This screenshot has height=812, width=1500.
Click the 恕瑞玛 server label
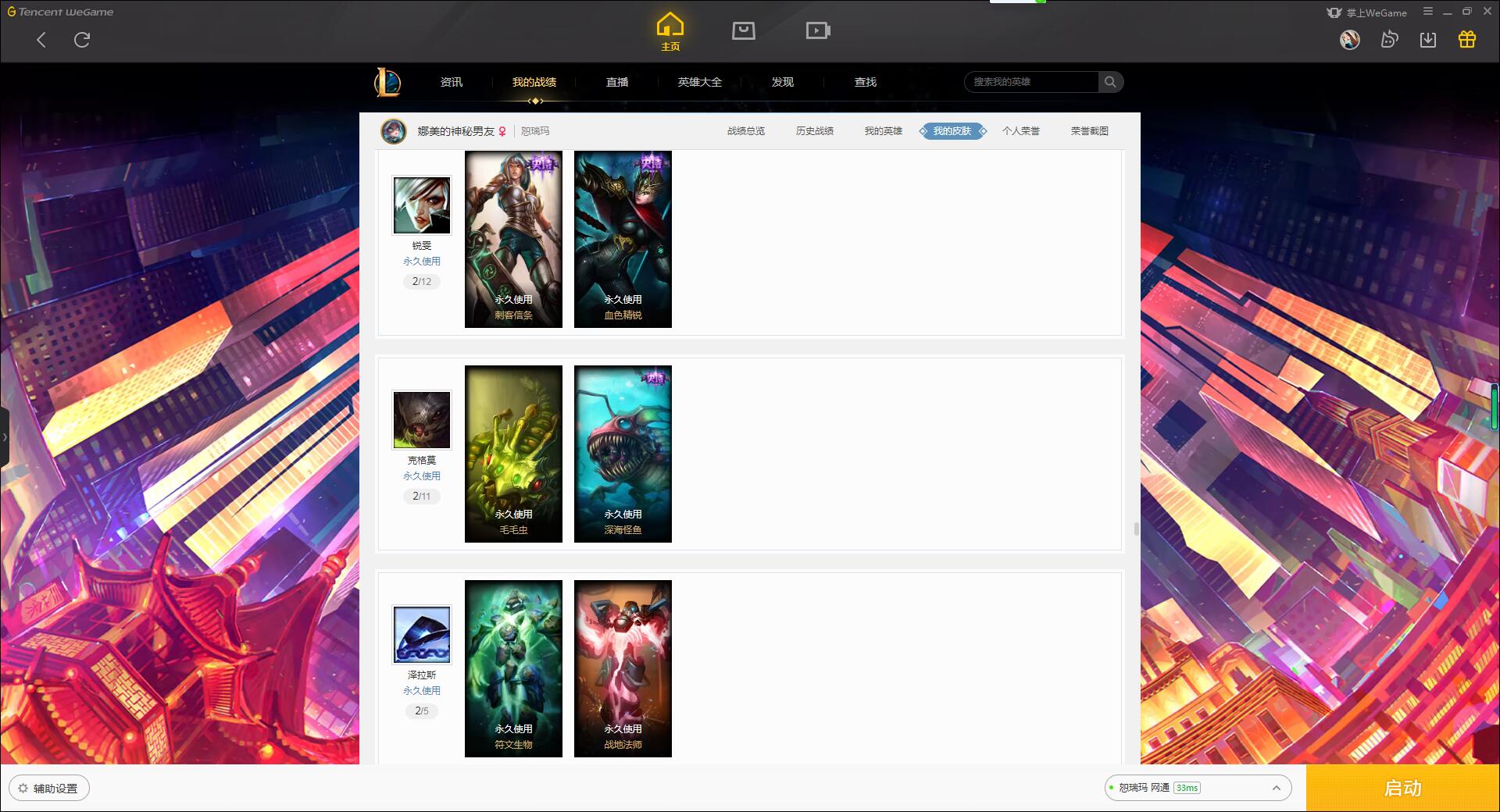pos(535,131)
